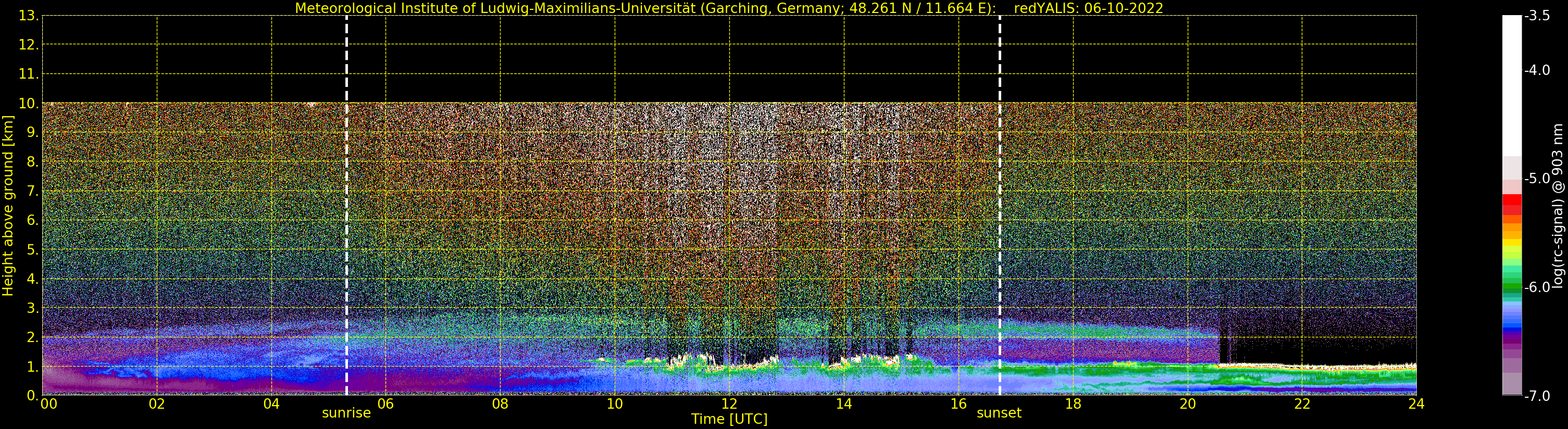
Task: Click the yellow band of the colorbar
Action: point(1512,242)
